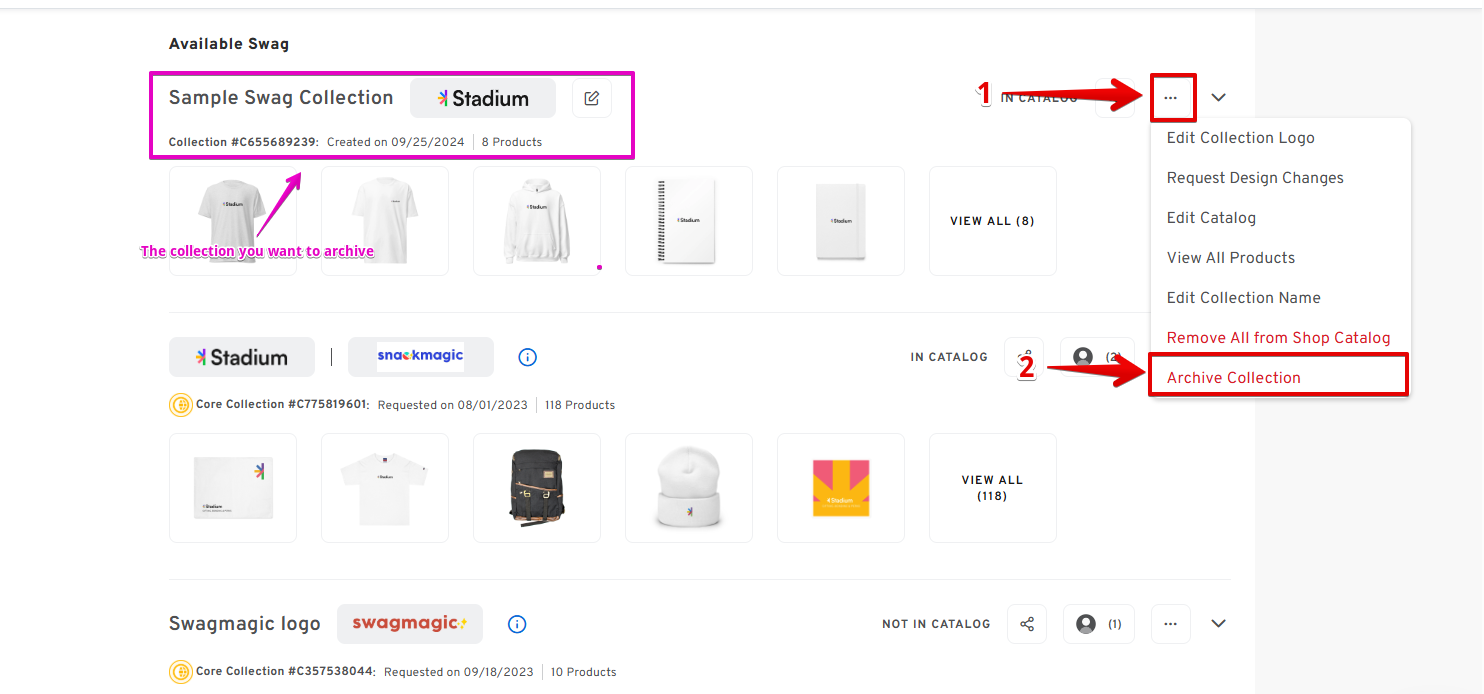This screenshot has width=1484, height=694.
Task: Click the share icon in Swagmagic logo row
Action: 1027,624
